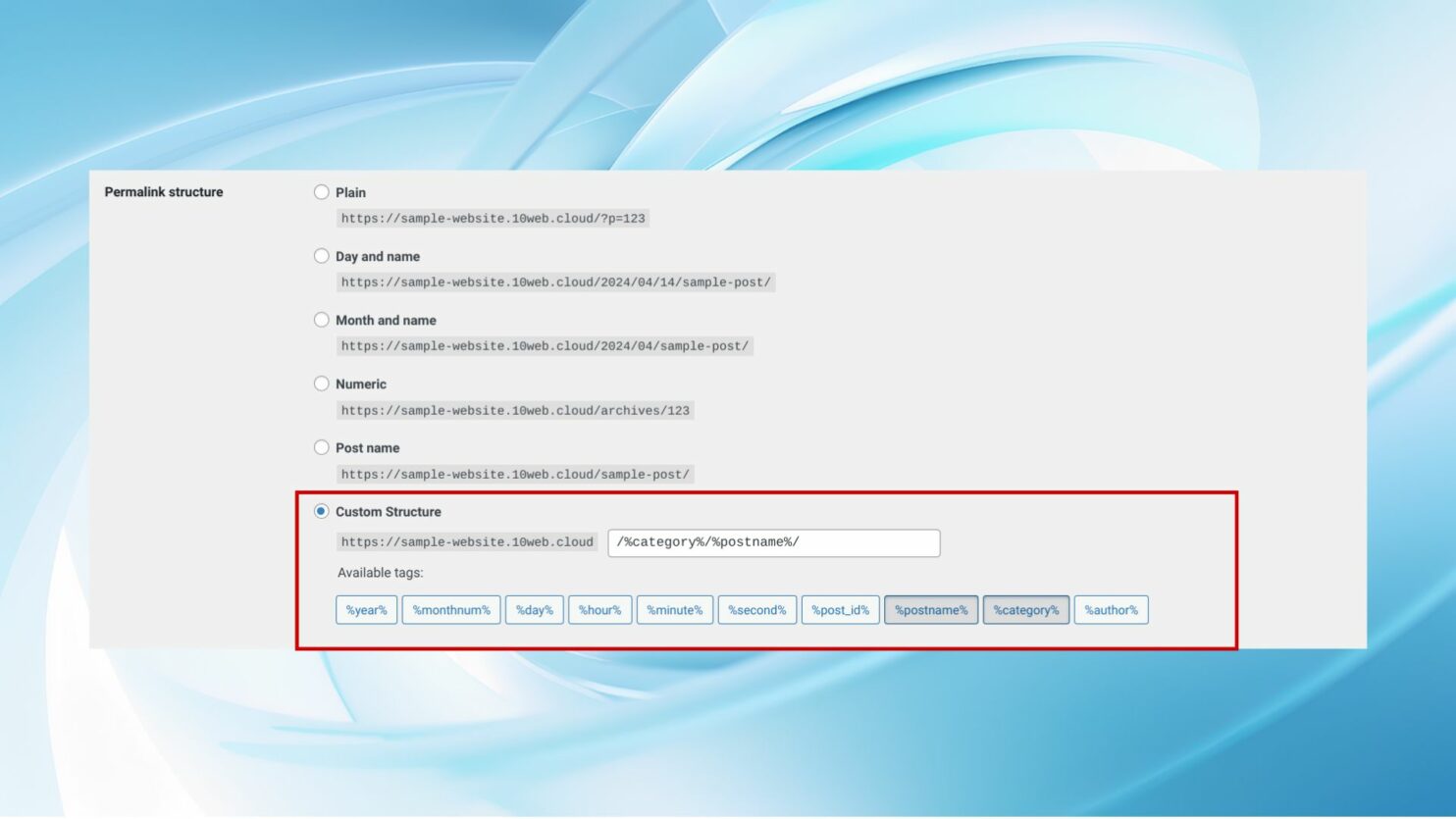Screen dimensions: 1456x819
Task: Add the %day% tag to the permalink
Action: tap(535, 609)
